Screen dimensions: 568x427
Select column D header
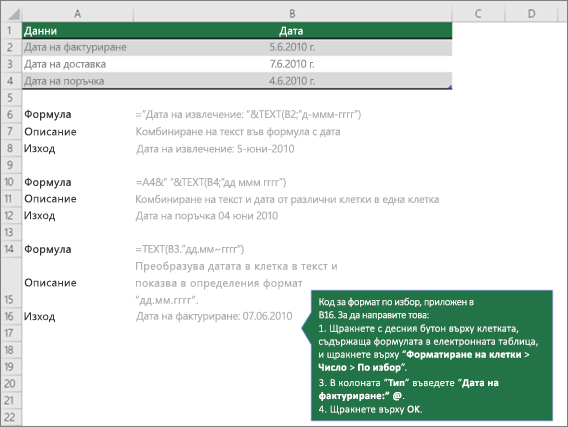tap(531, 14)
